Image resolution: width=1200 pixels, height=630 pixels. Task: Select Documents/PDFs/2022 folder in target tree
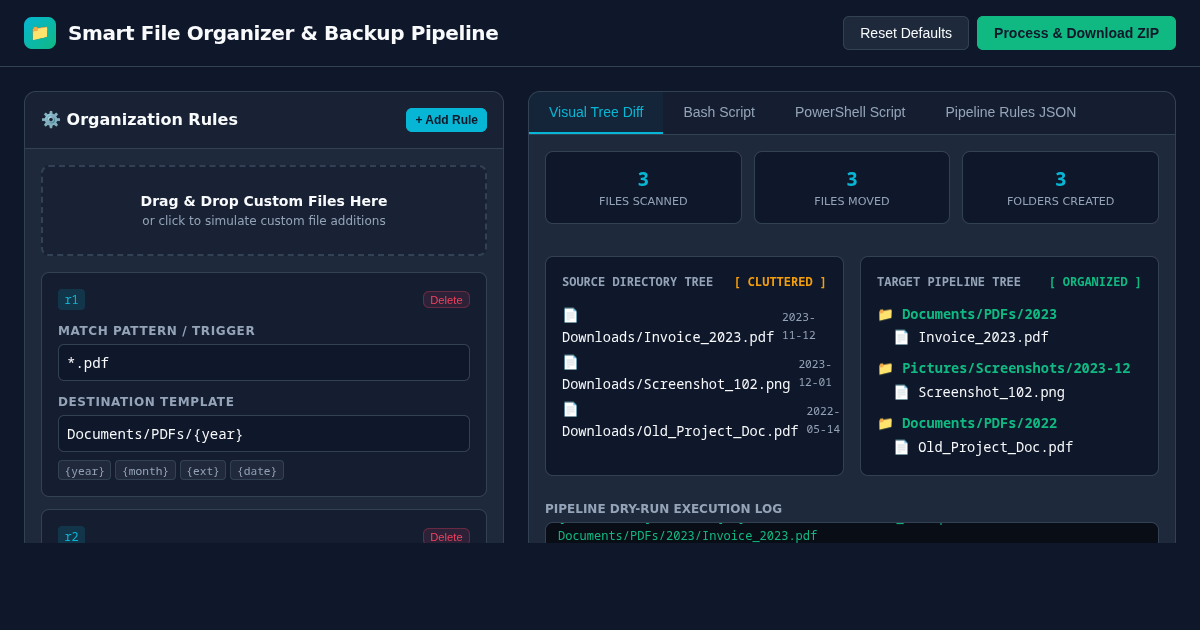point(979,423)
